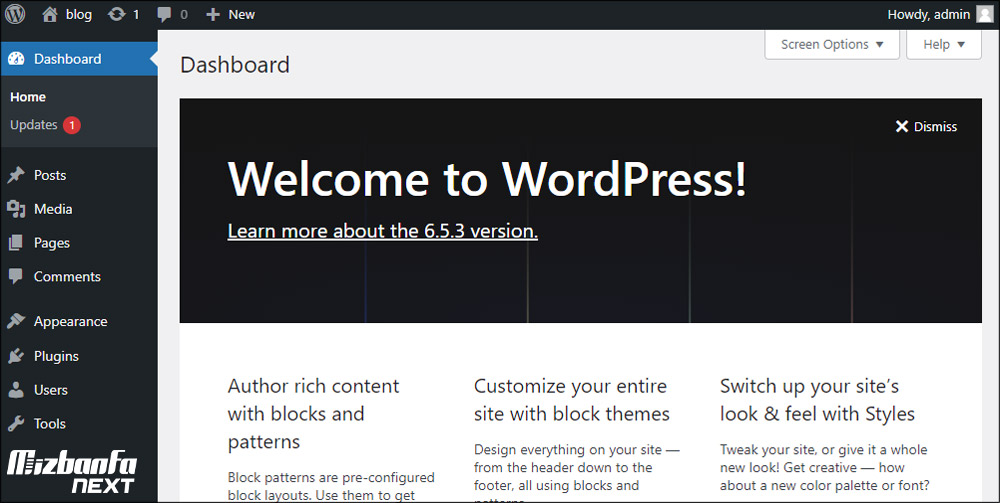Click the Posts pushpin icon

[16, 175]
